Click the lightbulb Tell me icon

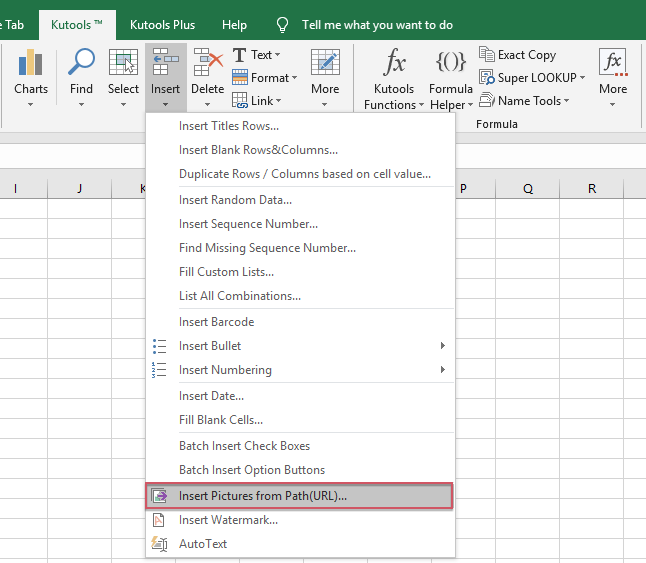pyautogui.click(x=283, y=24)
